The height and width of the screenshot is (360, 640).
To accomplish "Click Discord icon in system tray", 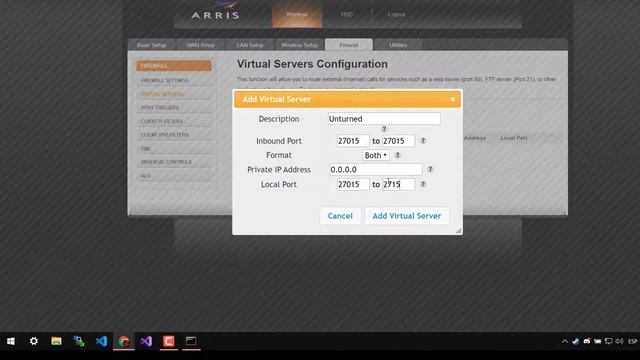I will [x=587, y=341].
